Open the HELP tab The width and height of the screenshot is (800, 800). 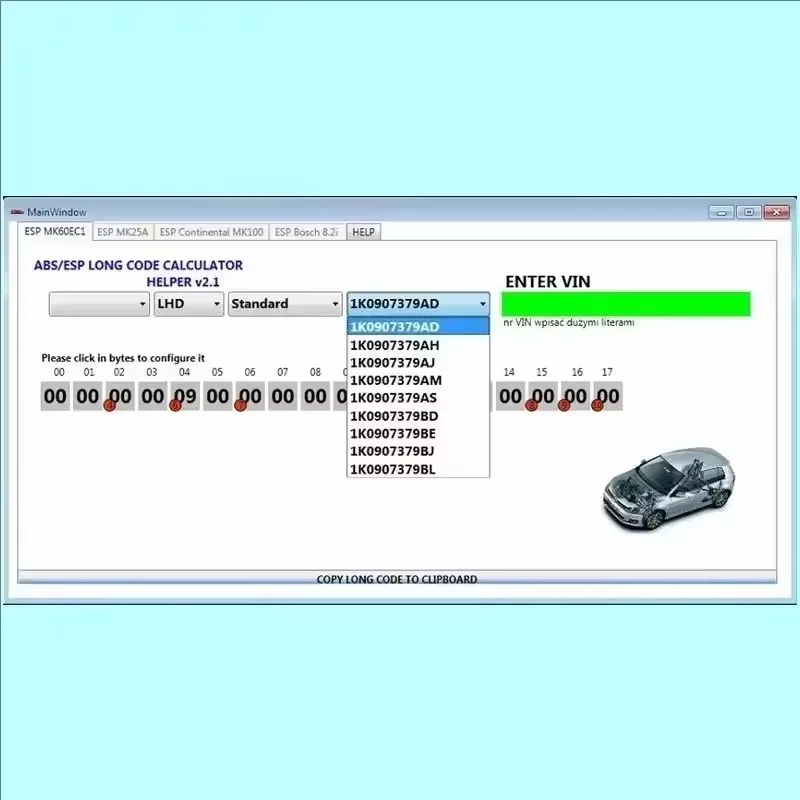pos(363,231)
